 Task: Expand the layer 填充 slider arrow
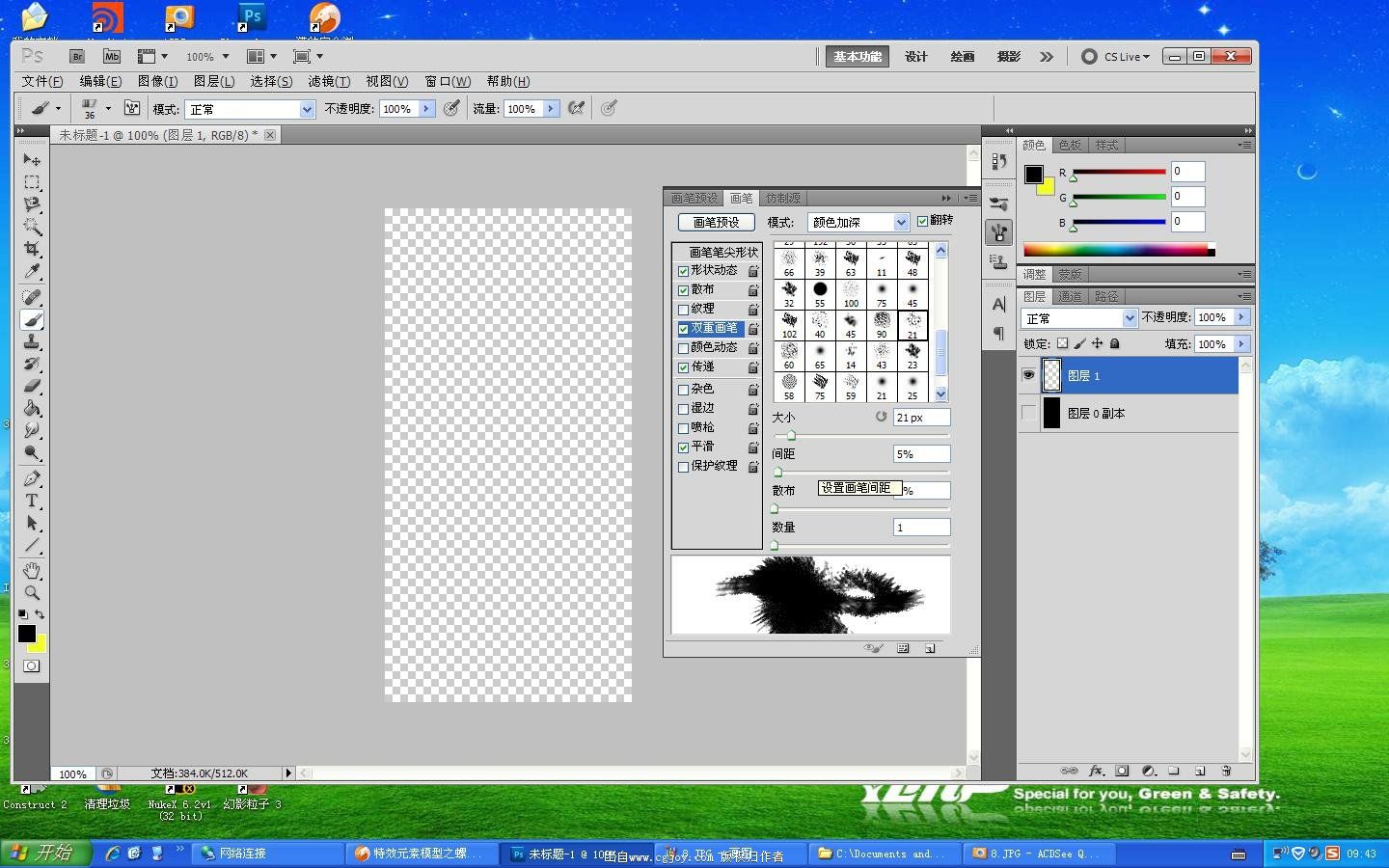tap(1241, 343)
